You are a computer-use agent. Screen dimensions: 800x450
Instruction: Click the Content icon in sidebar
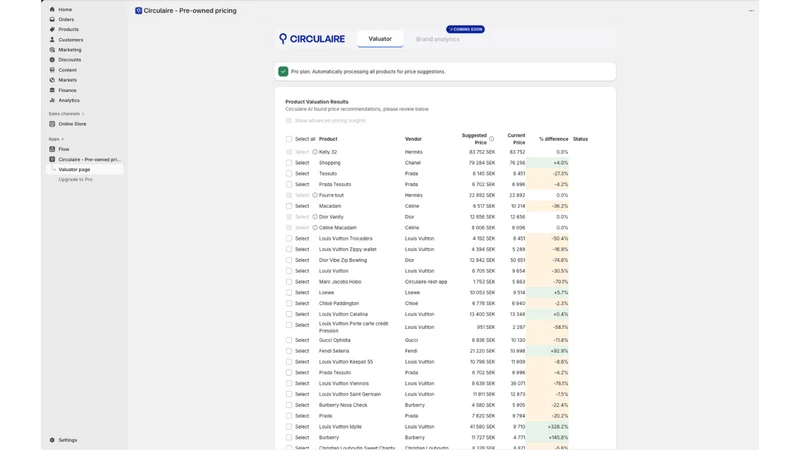click(x=52, y=70)
